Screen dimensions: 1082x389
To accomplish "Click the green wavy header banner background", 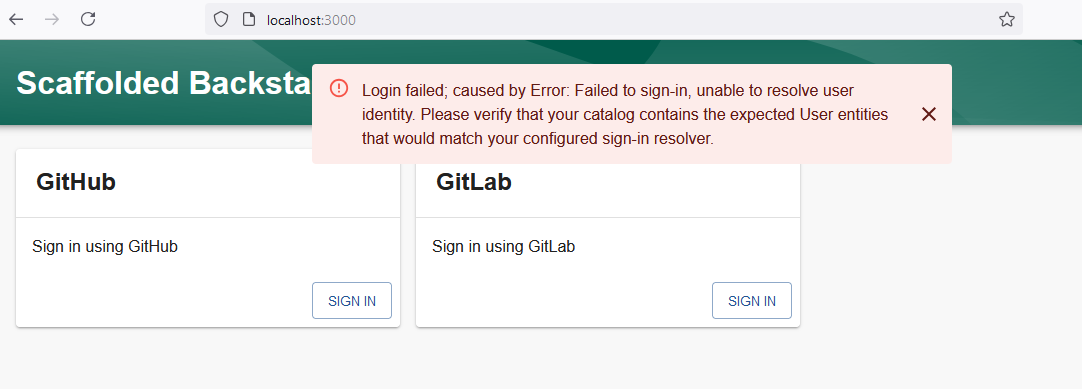I will 1014,83.
